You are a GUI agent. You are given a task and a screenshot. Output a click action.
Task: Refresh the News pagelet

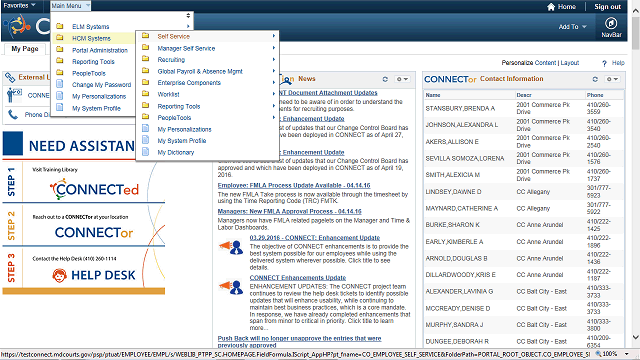385,79
